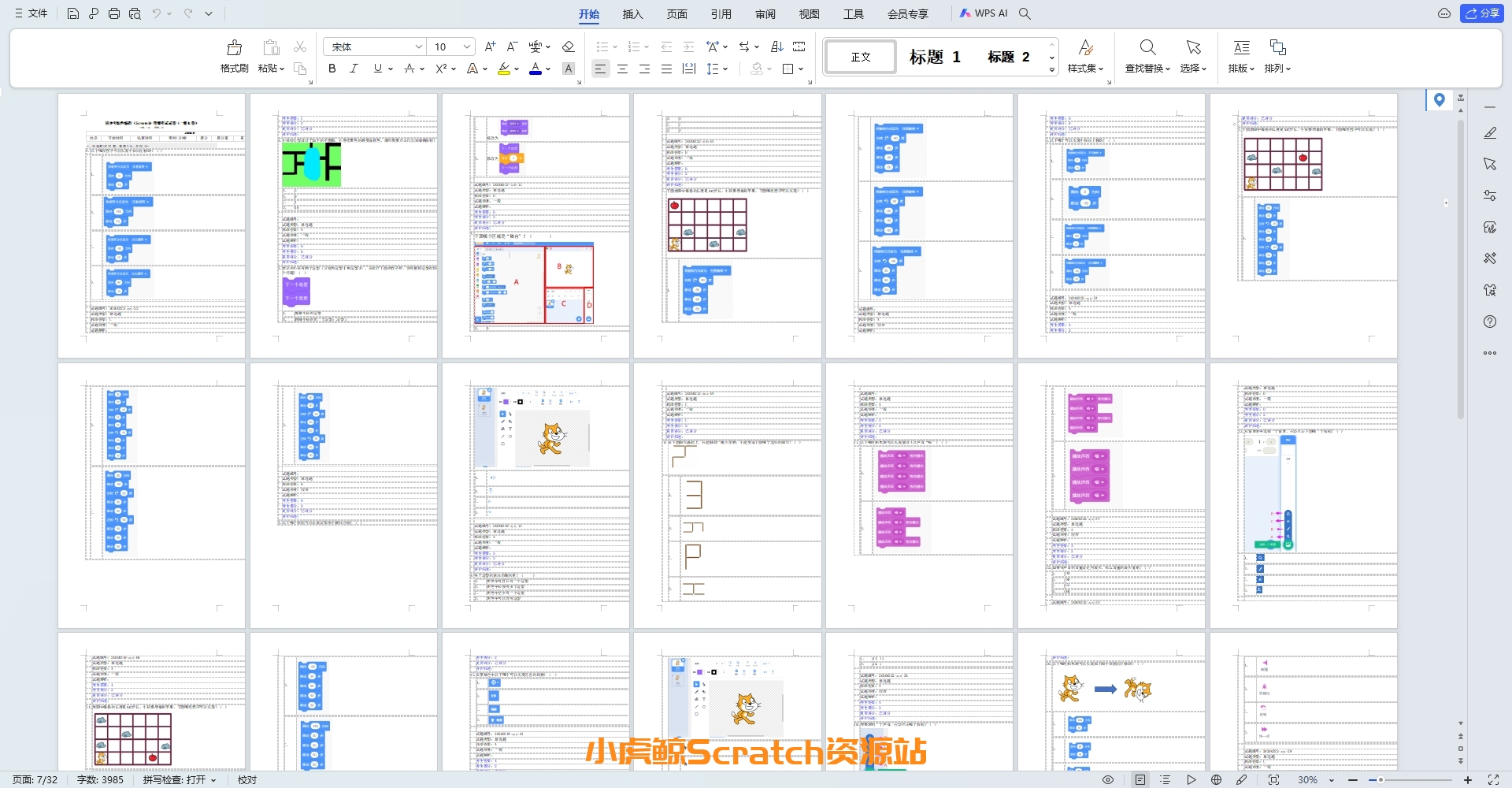Click the fullscreen icon in the status bar
This screenshot has width=1512, height=788.
tap(1493, 779)
